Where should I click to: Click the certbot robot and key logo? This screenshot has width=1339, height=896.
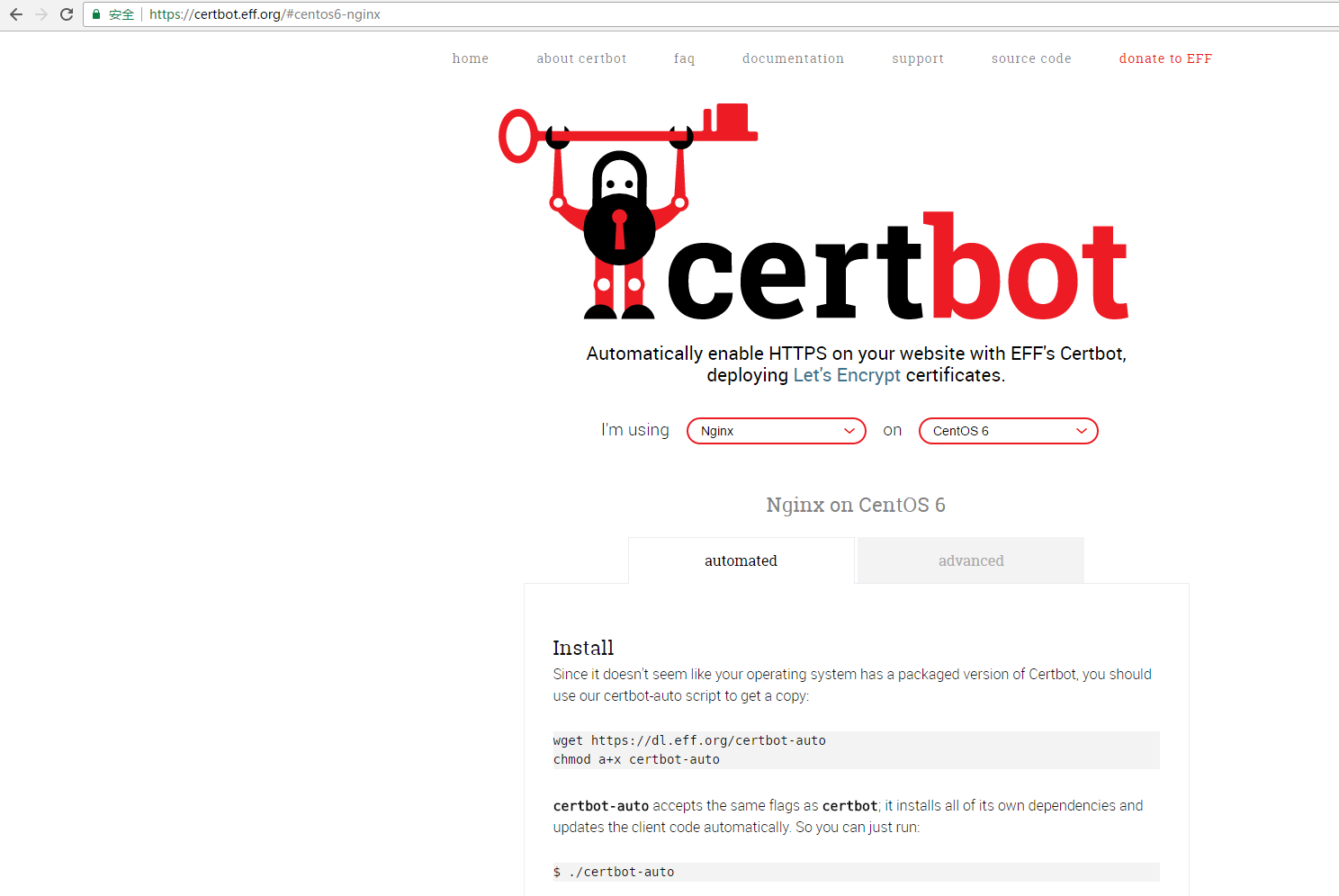tap(627, 211)
